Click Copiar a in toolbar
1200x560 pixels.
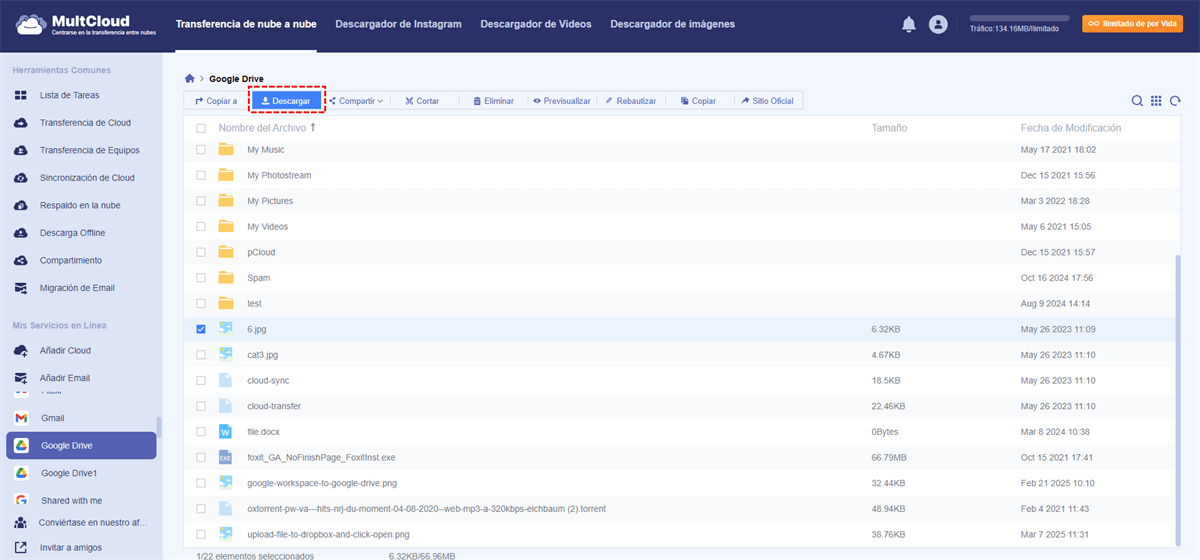pyautogui.click(x=216, y=101)
